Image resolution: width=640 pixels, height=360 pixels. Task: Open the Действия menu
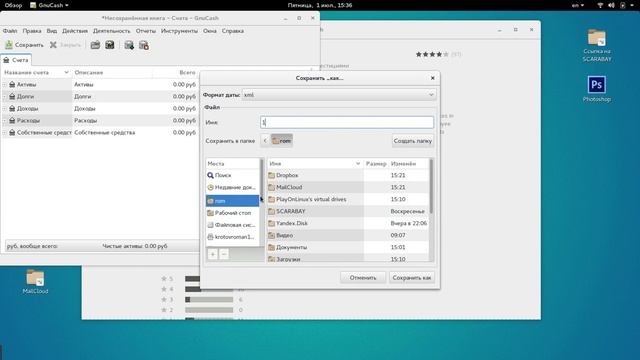click(75, 31)
